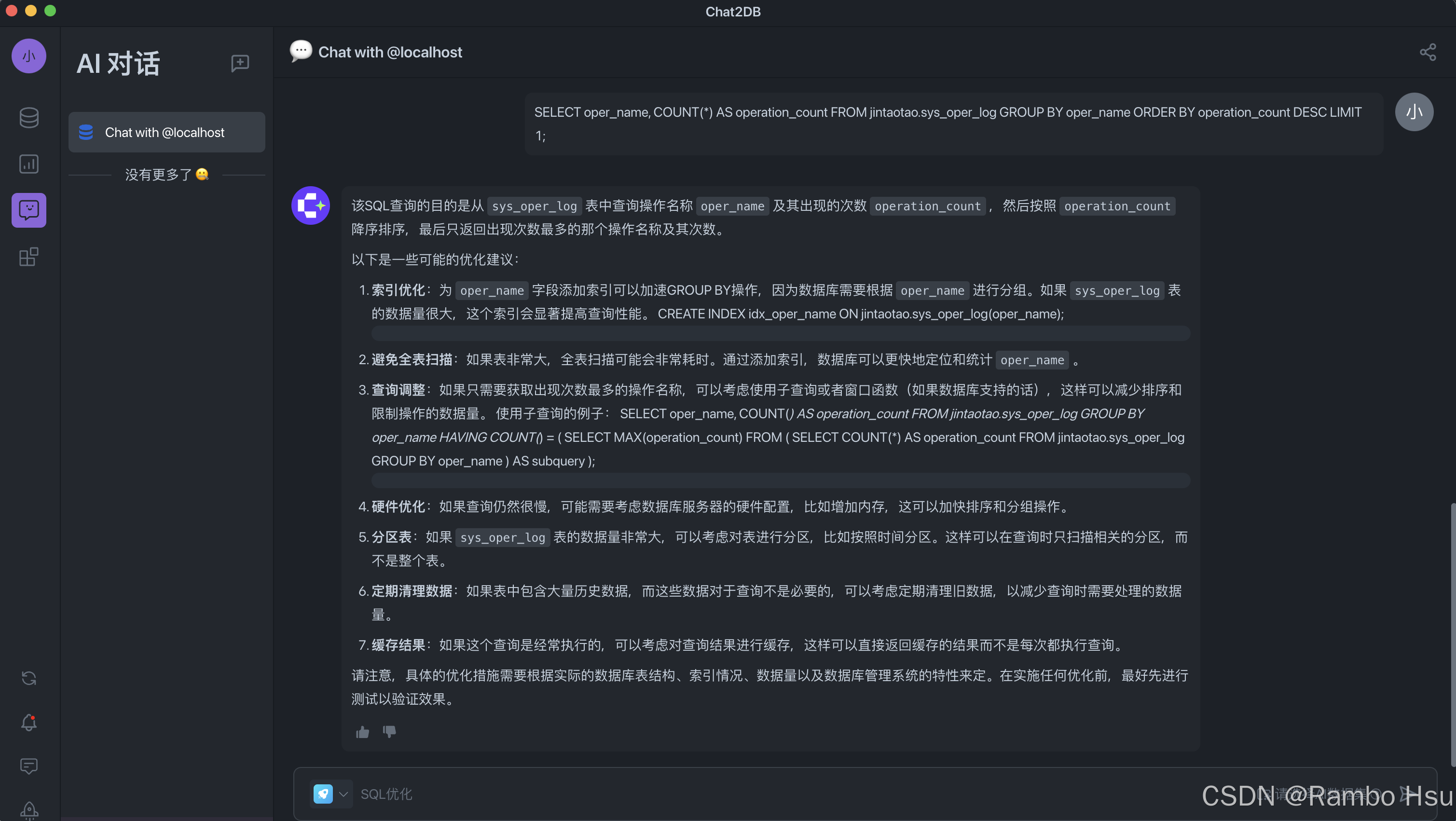The image size is (1456, 821).
Task: Open the purple user avatar menu
Action: (x=29, y=56)
